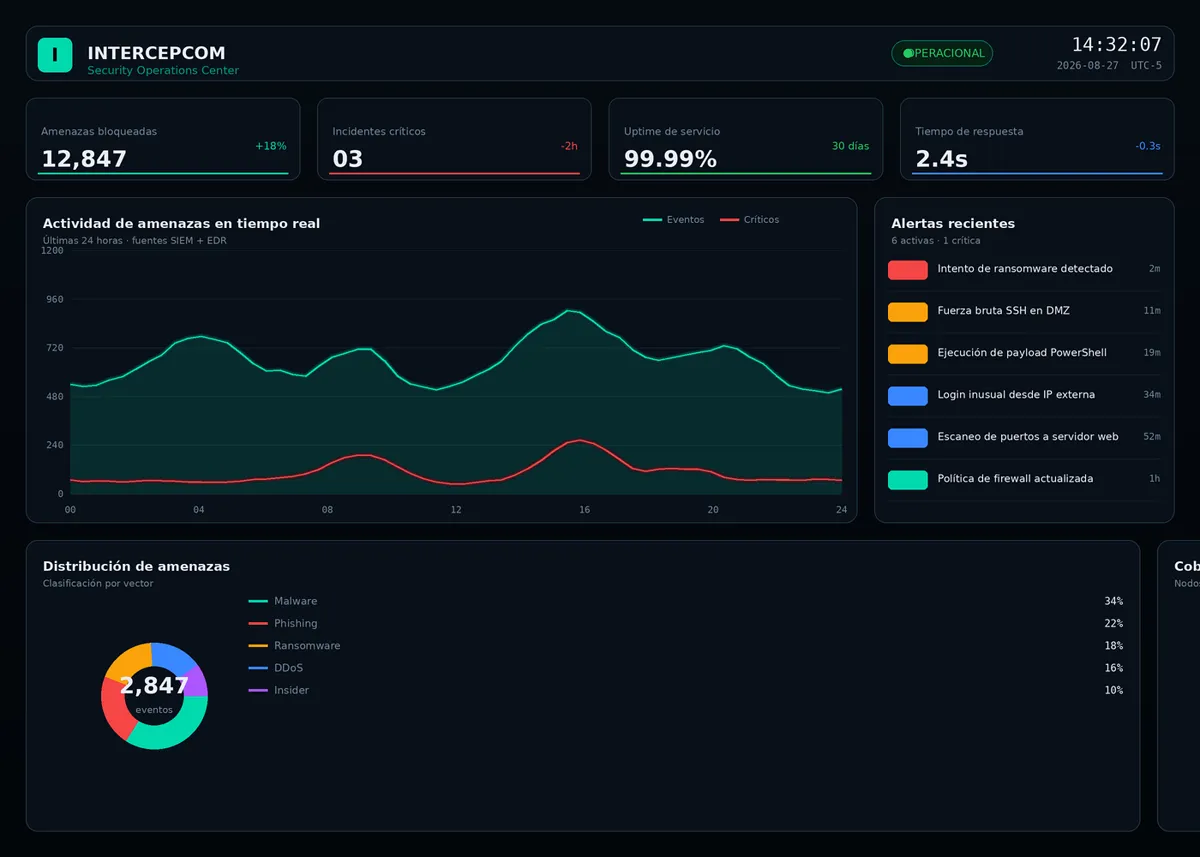Select the '2026-08-27 UTC-5' date text
The width and height of the screenshot is (1200, 857).
1109,66
